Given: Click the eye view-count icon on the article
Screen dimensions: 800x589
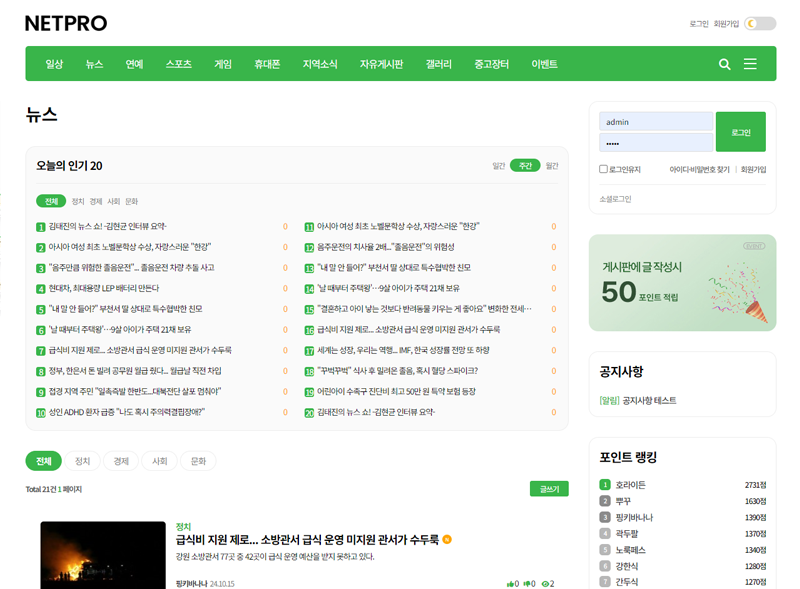Looking at the screenshot, I should pyautogui.click(x=546, y=583).
